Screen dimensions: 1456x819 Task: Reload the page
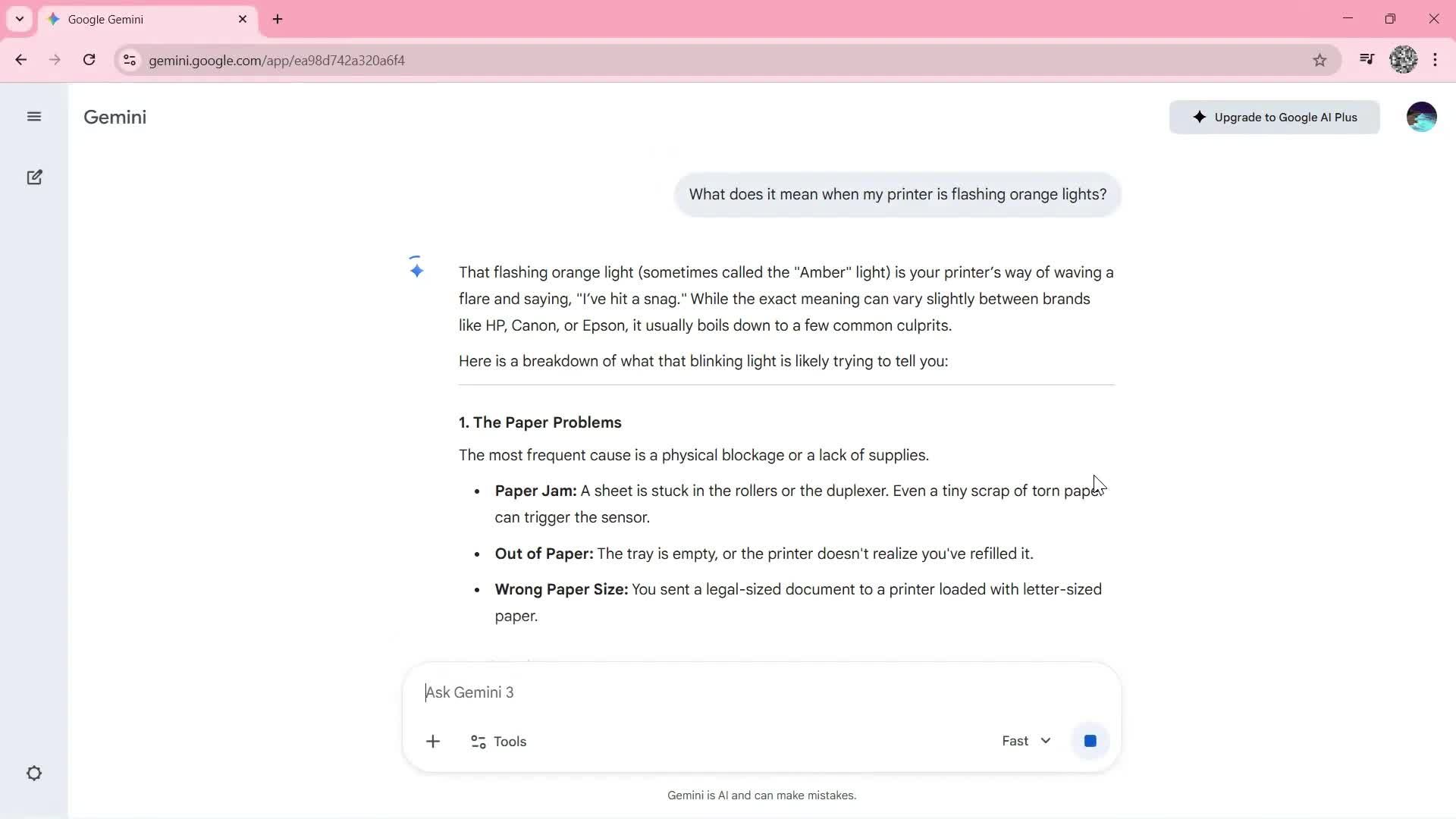[89, 60]
